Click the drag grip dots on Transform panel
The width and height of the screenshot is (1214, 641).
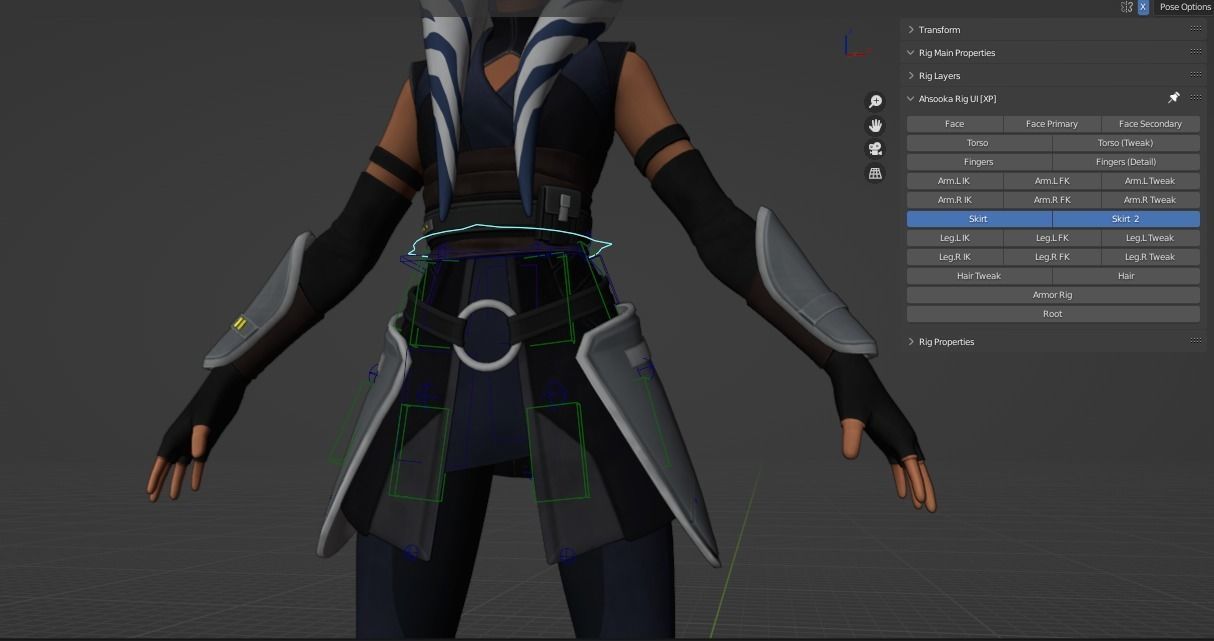(1196, 30)
